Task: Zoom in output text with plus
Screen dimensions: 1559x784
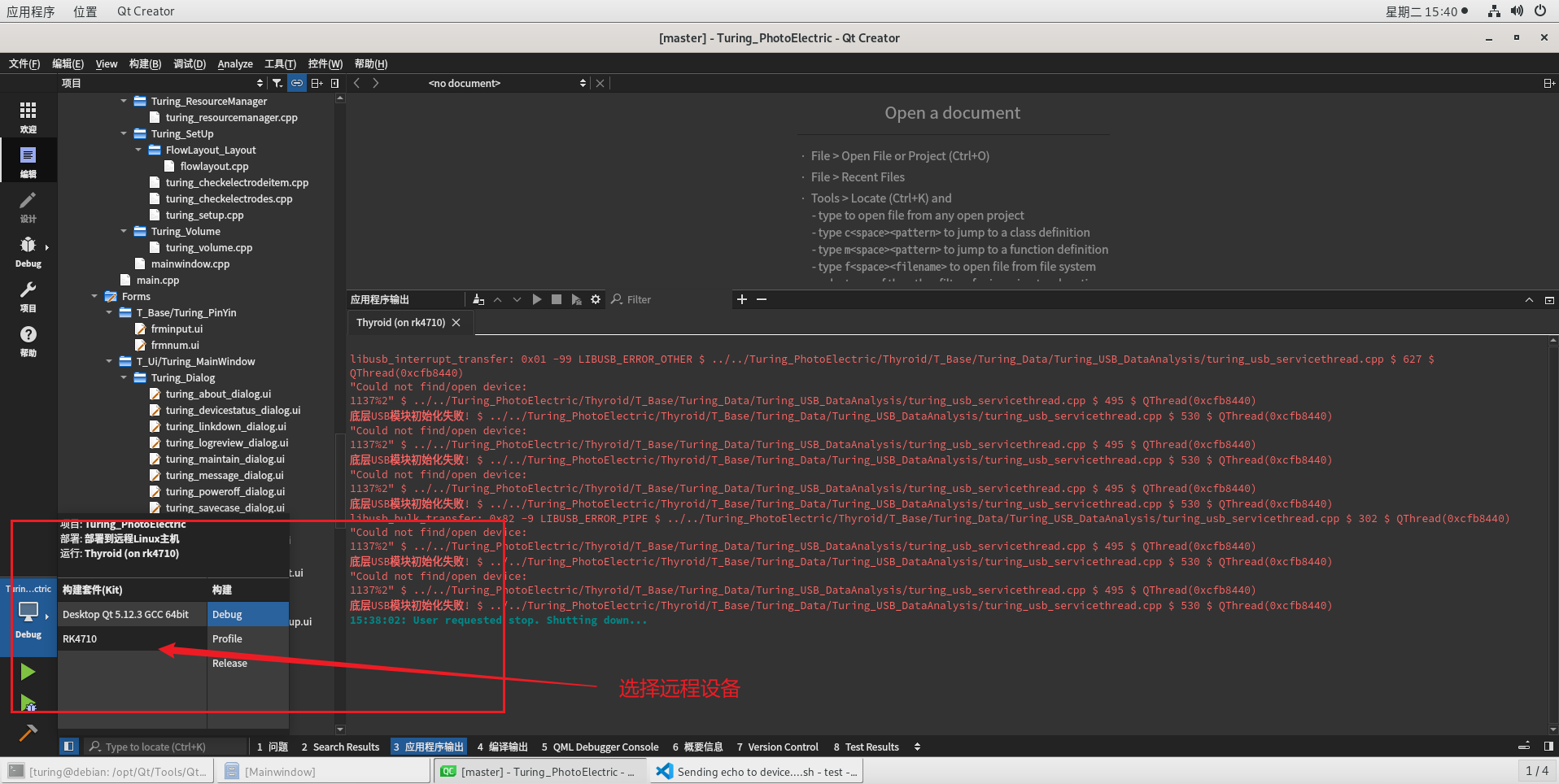Action: coord(742,299)
